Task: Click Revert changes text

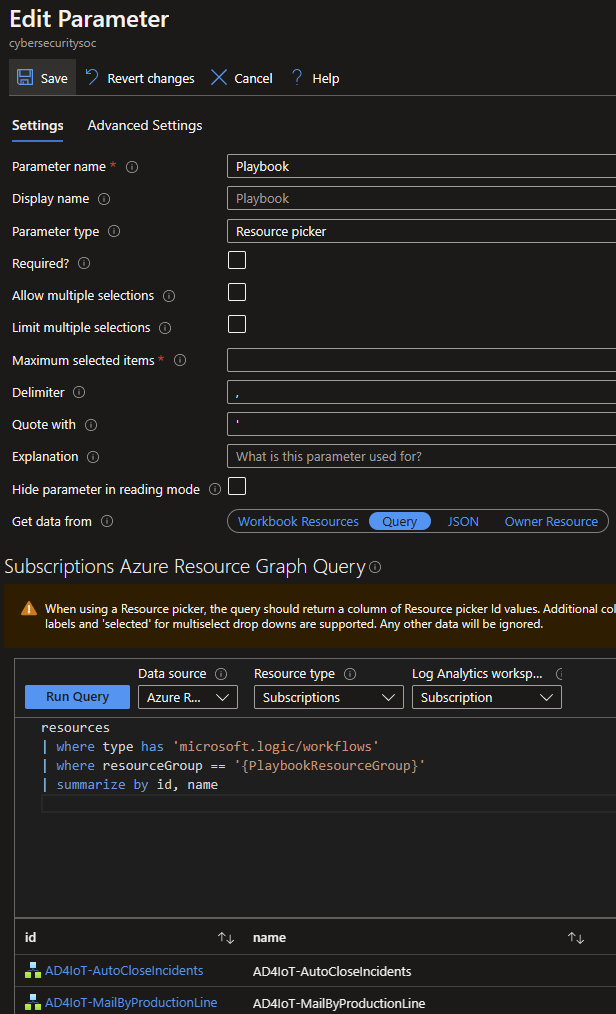Action: (151, 78)
